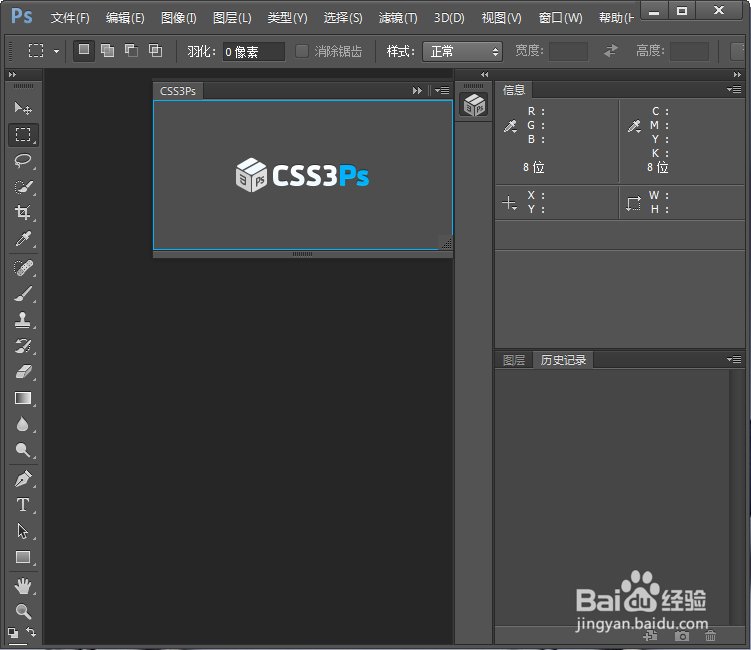Open the CSS3Ps panel flyout menu
This screenshot has height=650, width=751.
(442, 91)
